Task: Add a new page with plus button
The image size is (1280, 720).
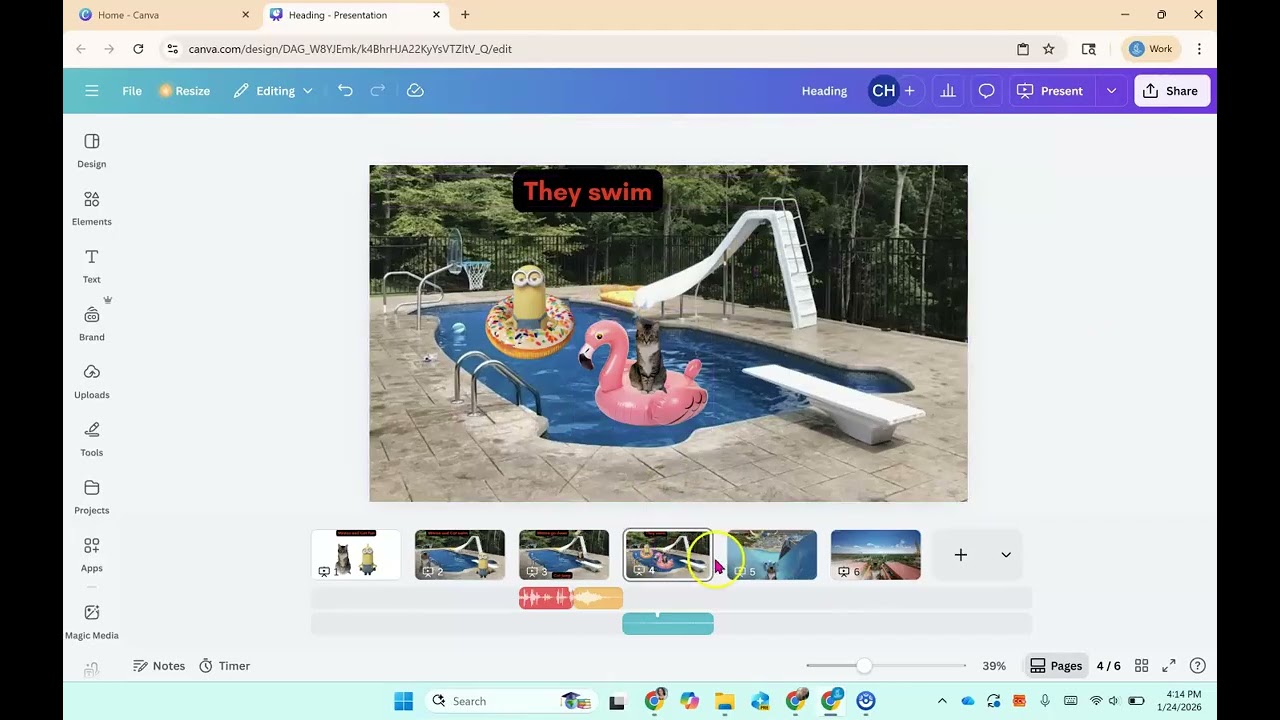Action: tap(960, 555)
